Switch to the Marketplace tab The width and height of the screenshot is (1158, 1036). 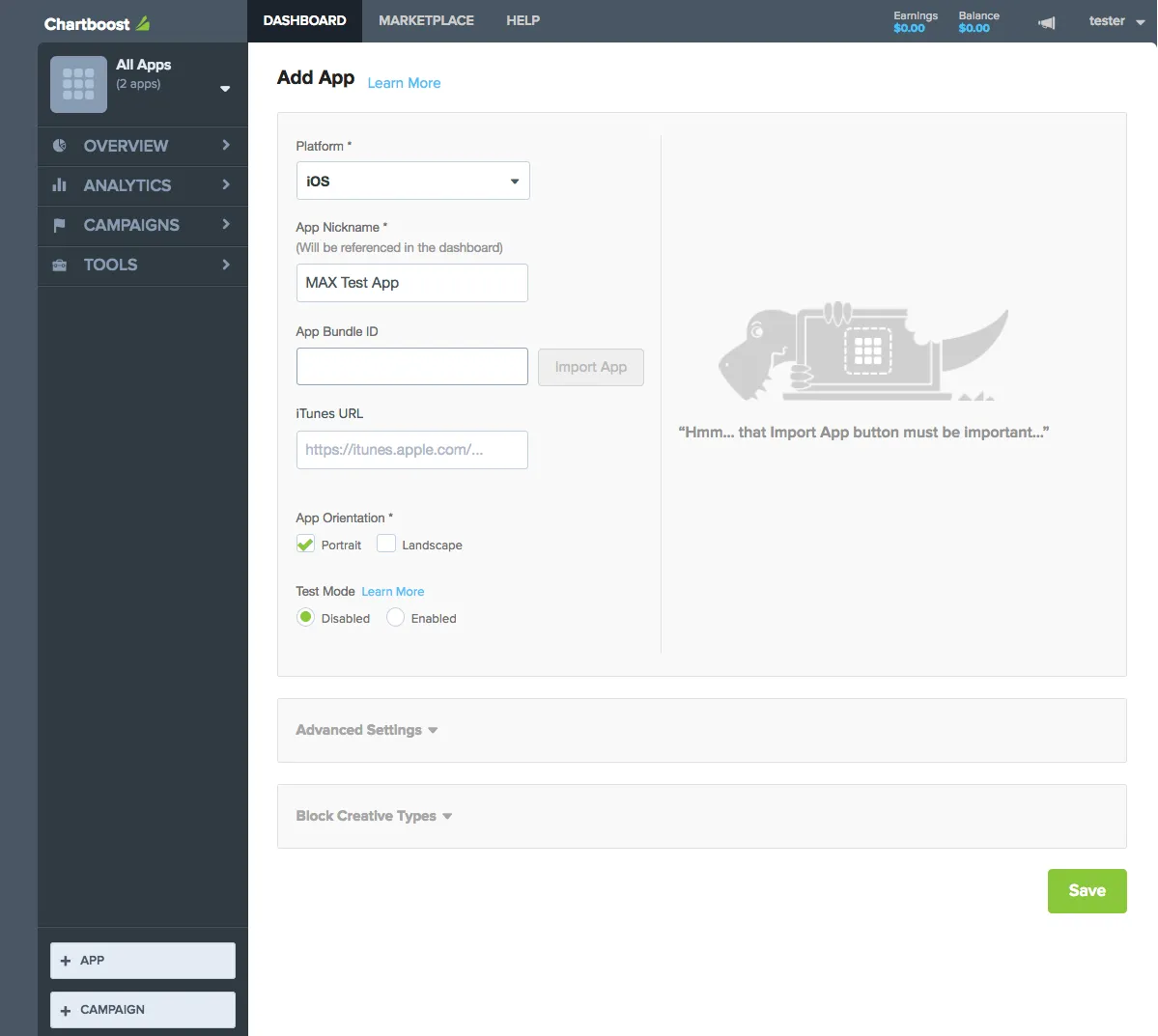[426, 20]
